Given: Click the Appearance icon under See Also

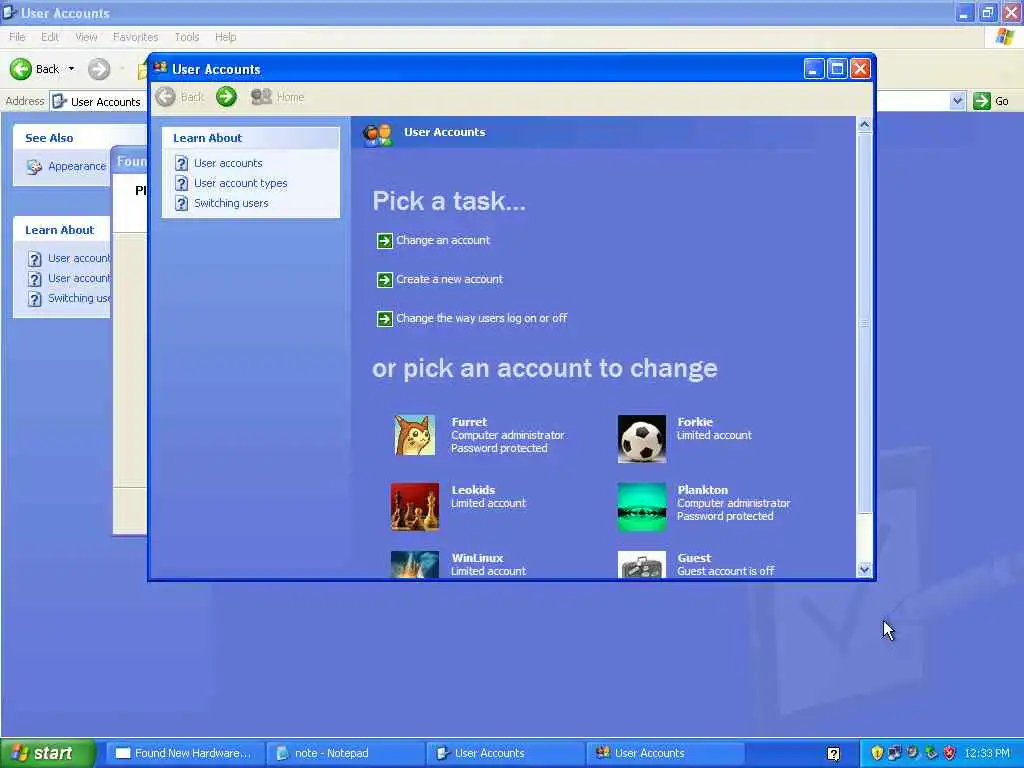Looking at the screenshot, I should pos(34,167).
